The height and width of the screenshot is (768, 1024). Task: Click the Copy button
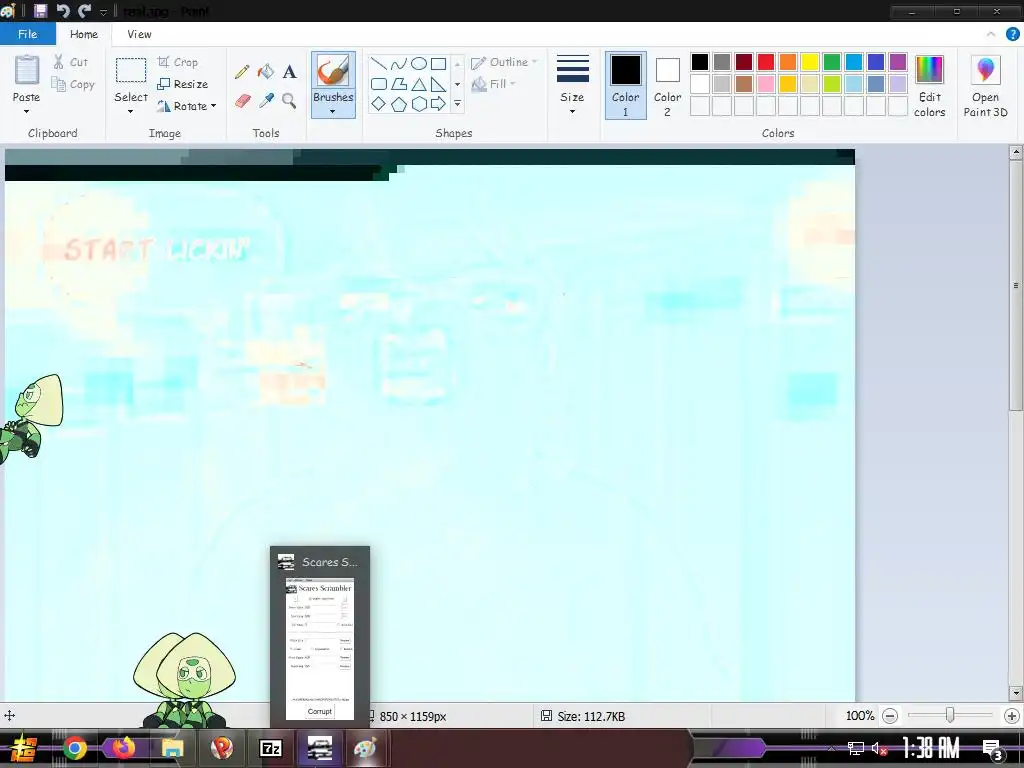[73, 84]
